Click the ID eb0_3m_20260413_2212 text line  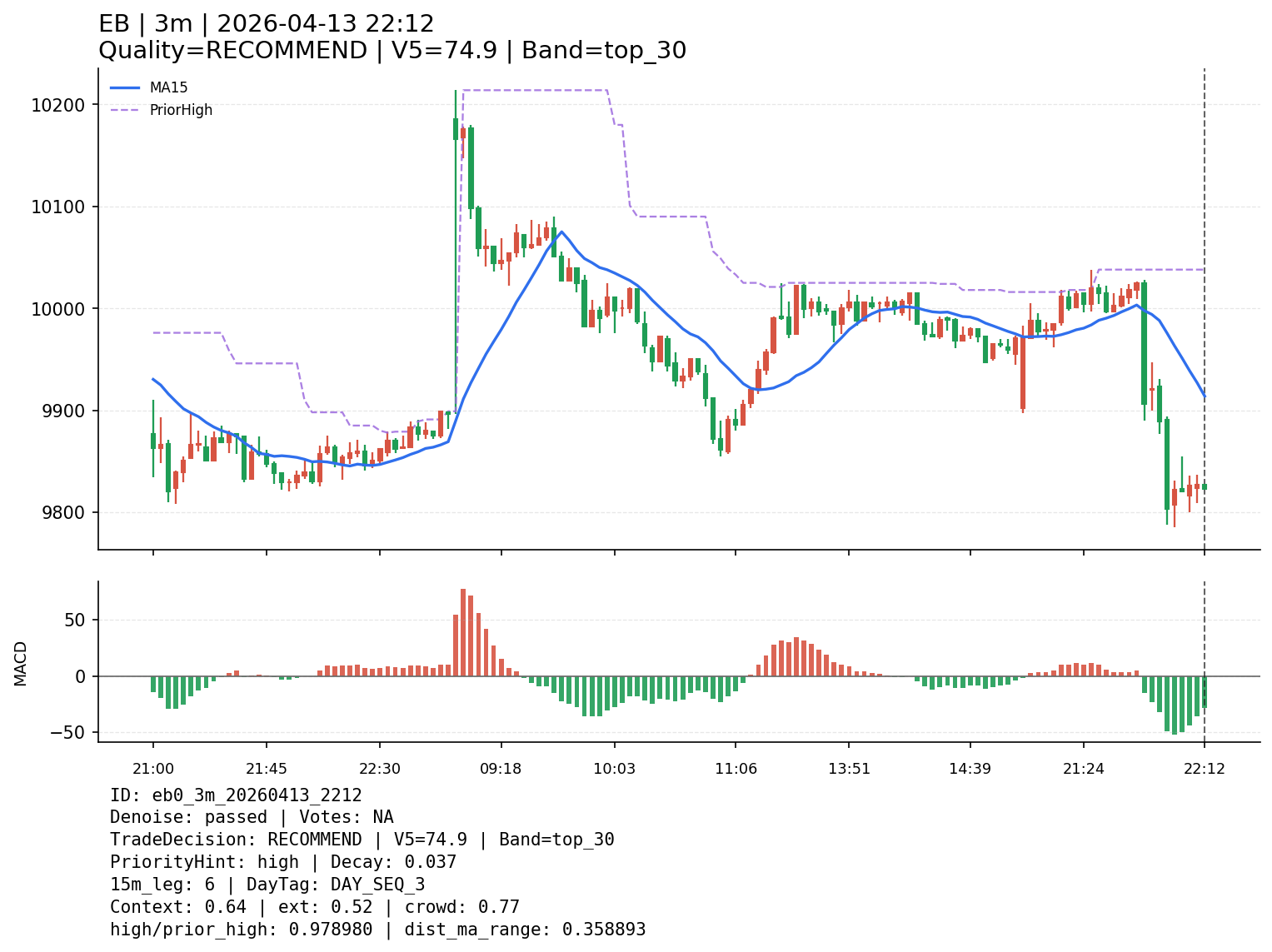tap(236, 795)
